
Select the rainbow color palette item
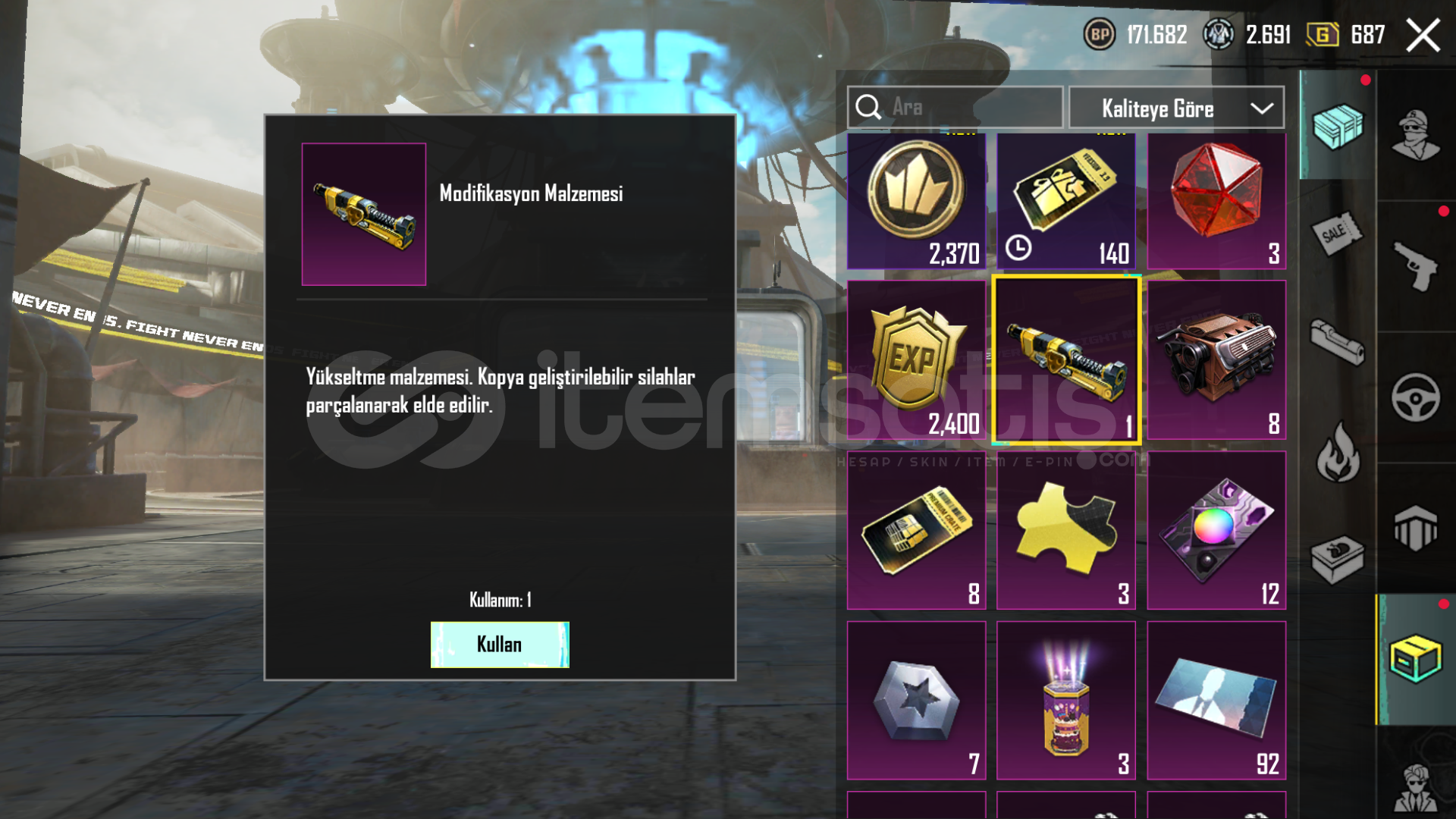[x=1216, y=530]
